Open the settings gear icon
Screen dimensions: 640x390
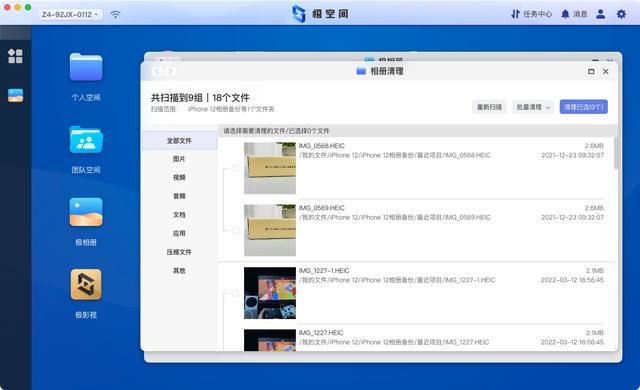tap(621, 14)
